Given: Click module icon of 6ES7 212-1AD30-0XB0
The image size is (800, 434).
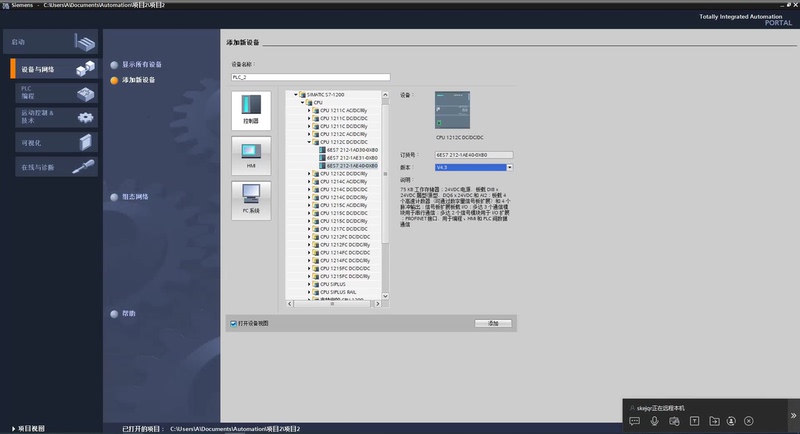Looking at the screenshot, I should pos(322,150).
